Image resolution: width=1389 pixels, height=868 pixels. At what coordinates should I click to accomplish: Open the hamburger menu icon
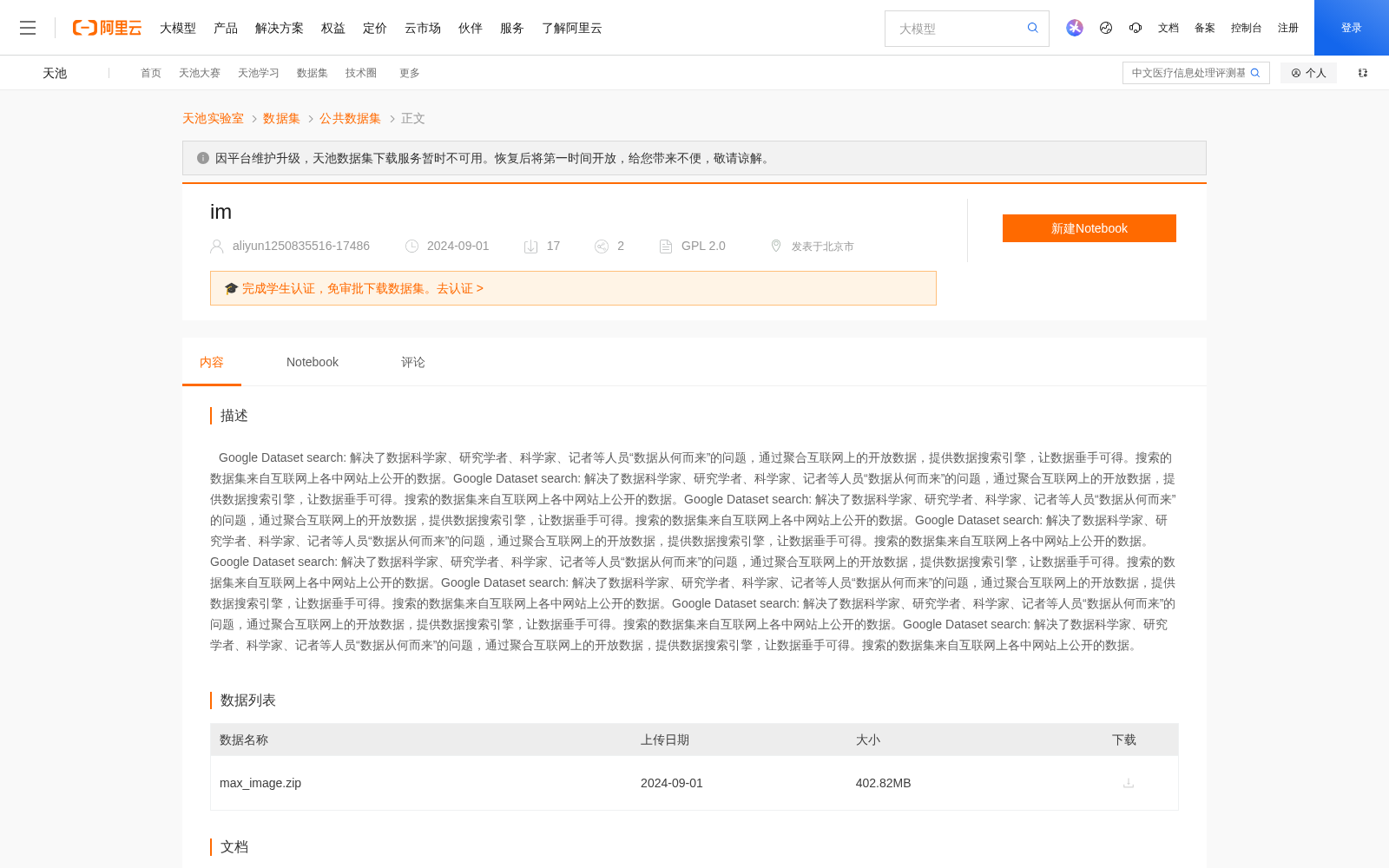pos(28,28)
